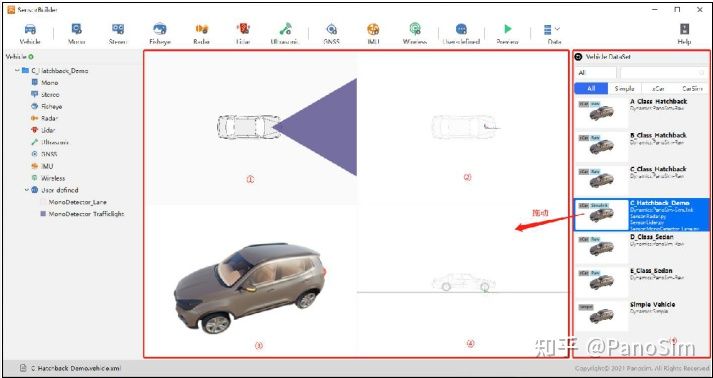Add a Fisheye camera from the toolbar

(160, 34)
